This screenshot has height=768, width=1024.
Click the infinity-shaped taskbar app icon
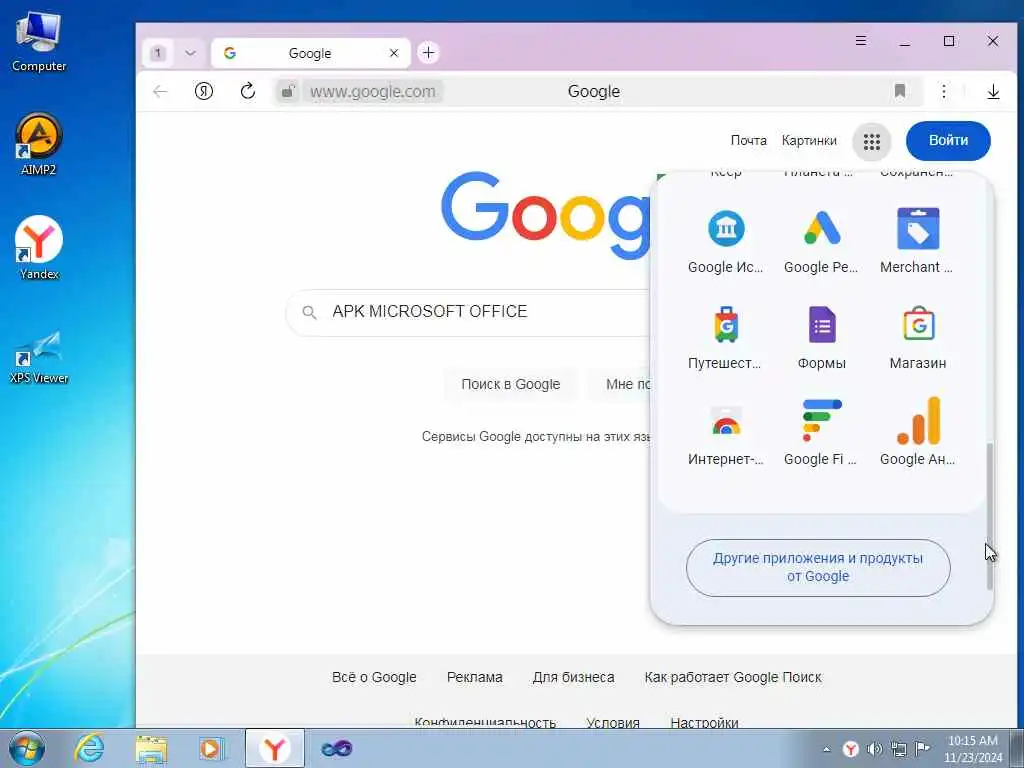(337, 748)
